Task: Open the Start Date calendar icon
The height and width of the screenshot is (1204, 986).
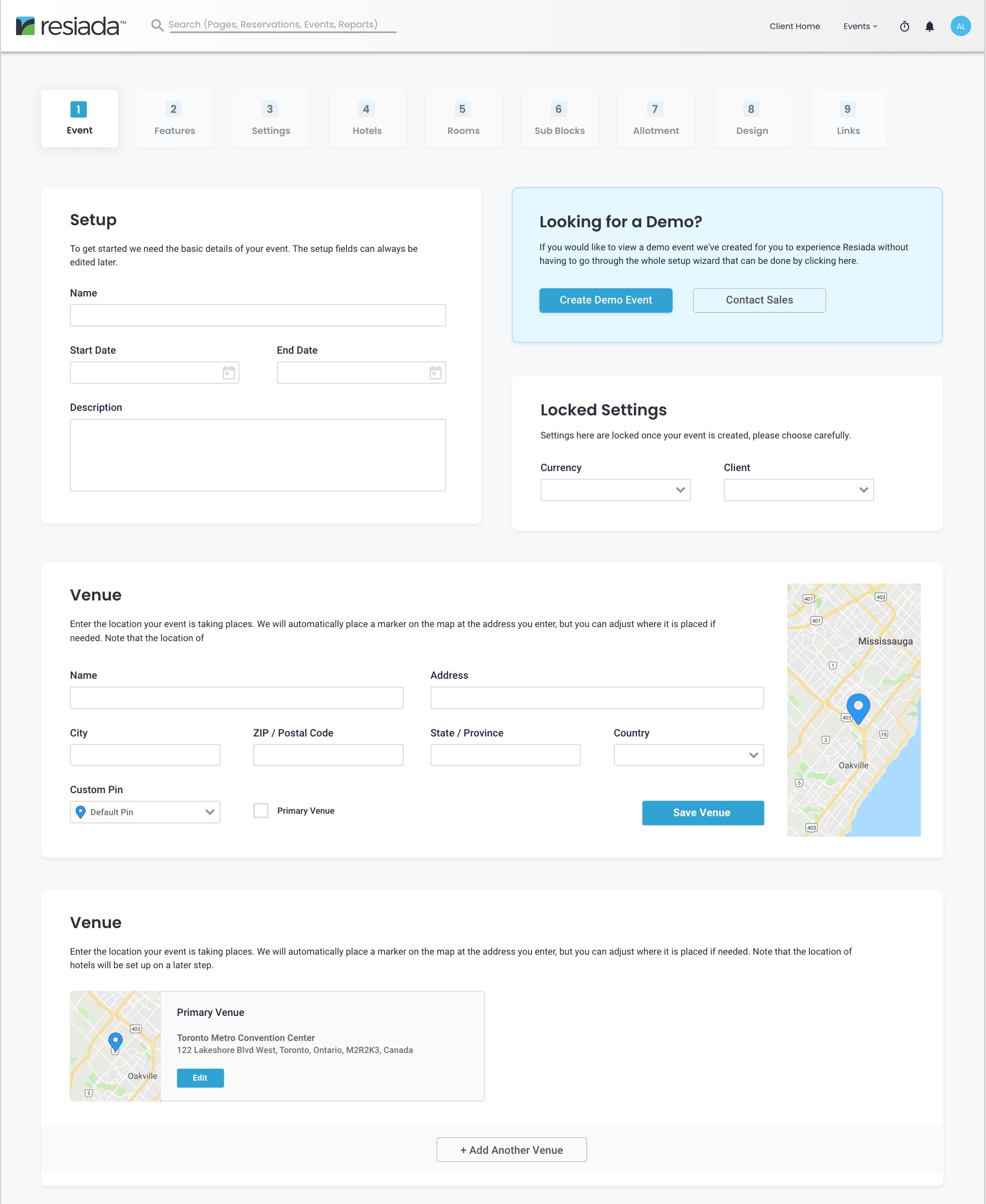Action: pos(228,373)
